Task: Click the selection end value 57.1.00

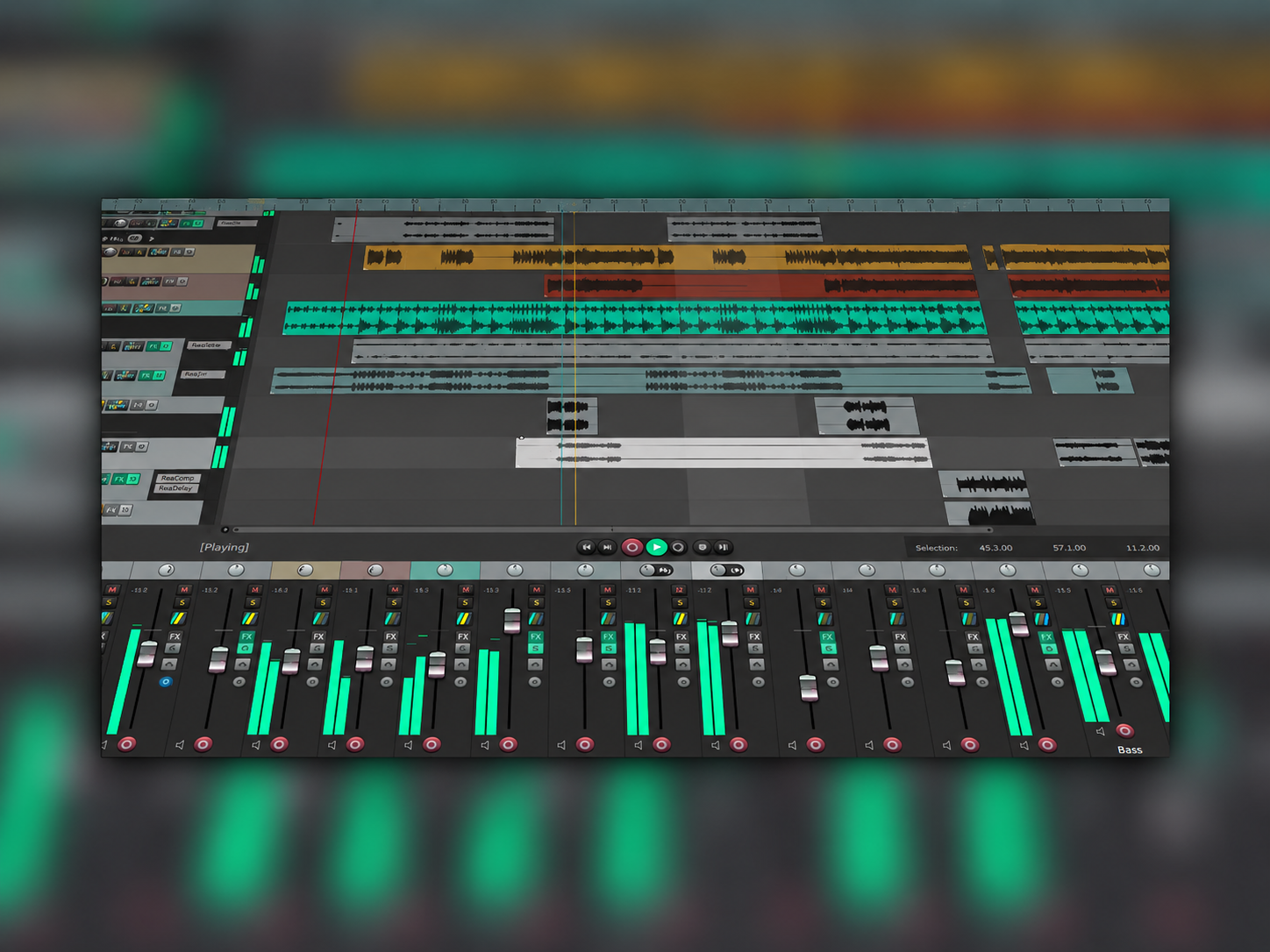Action: point(1069,548)
